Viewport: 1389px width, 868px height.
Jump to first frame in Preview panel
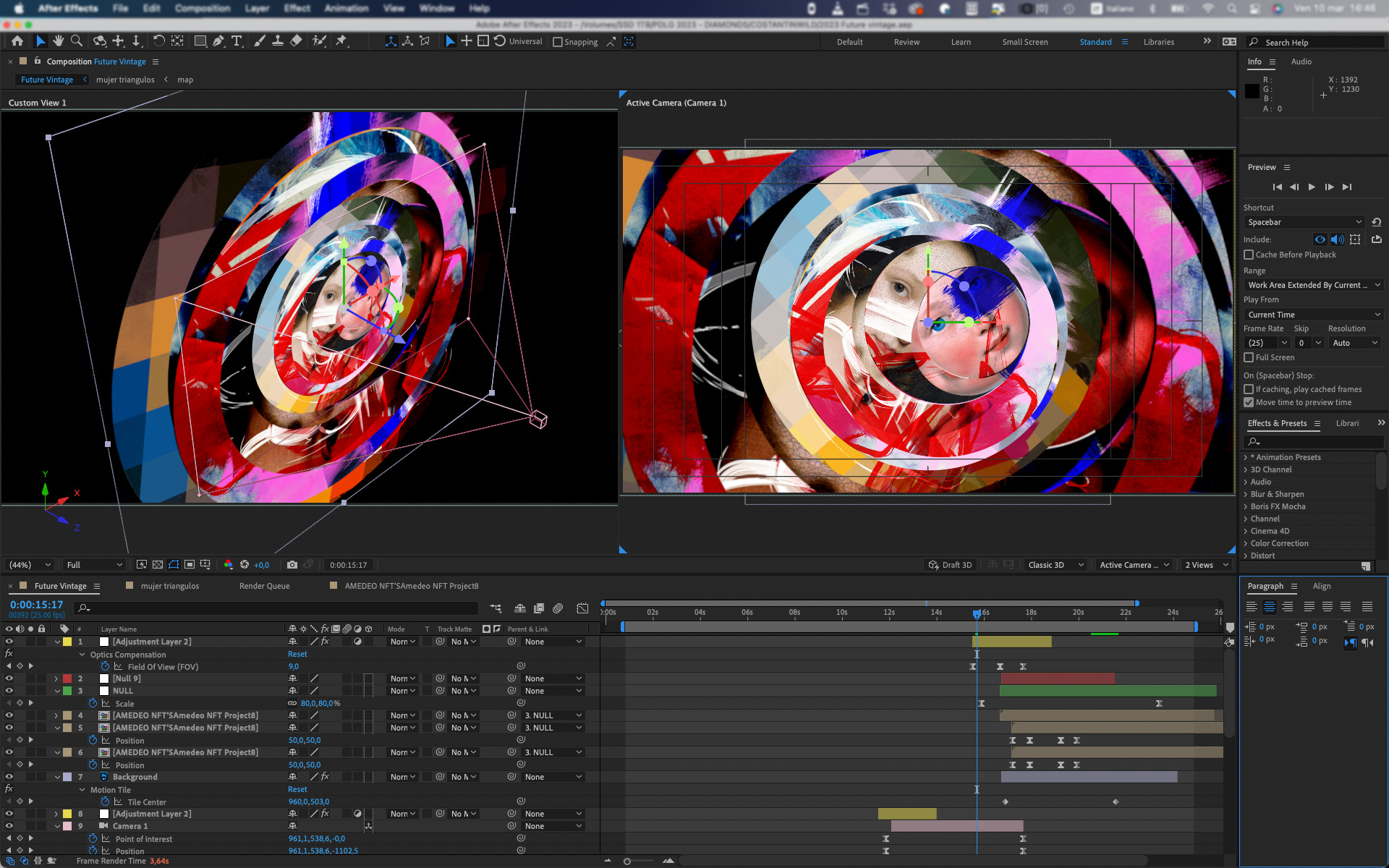click(x=1277, y=187)
